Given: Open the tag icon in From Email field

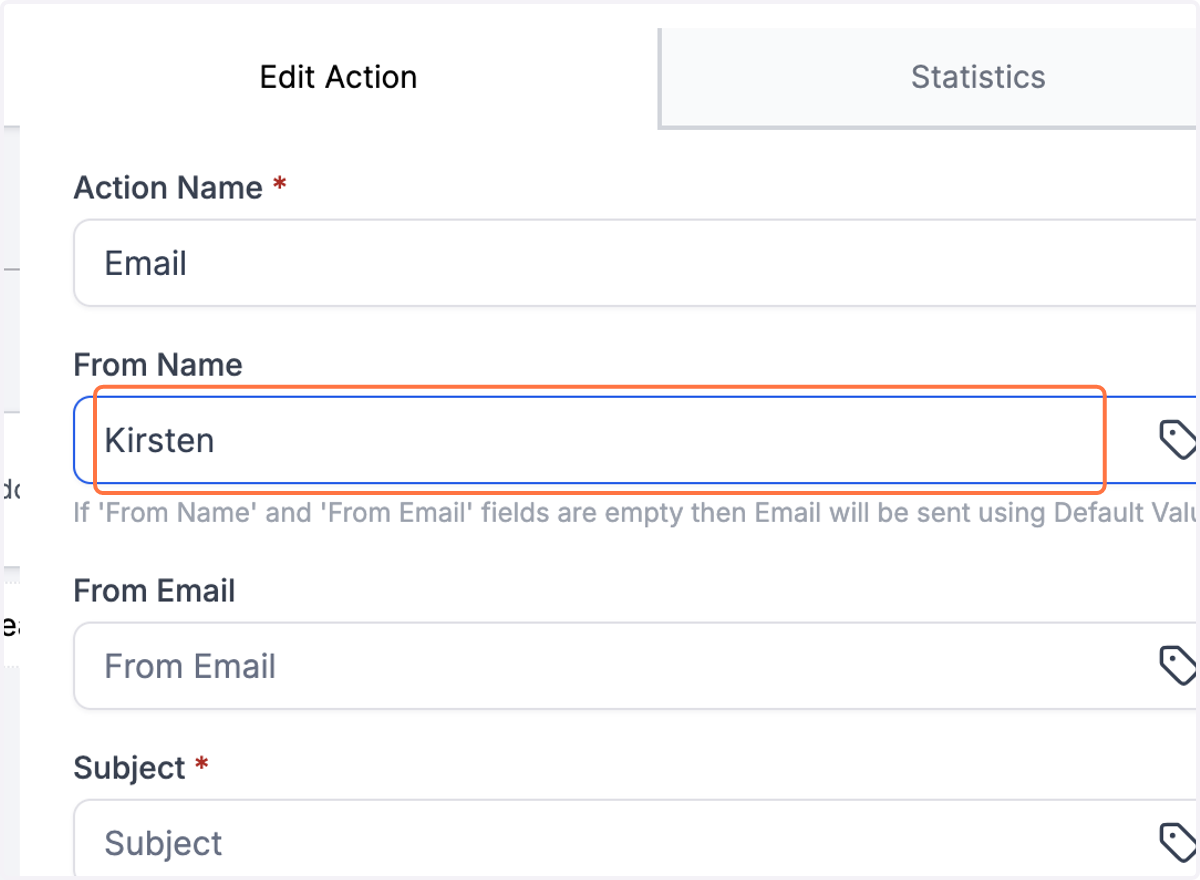Looking at the screenshot, I should [x=1177, y=665].
